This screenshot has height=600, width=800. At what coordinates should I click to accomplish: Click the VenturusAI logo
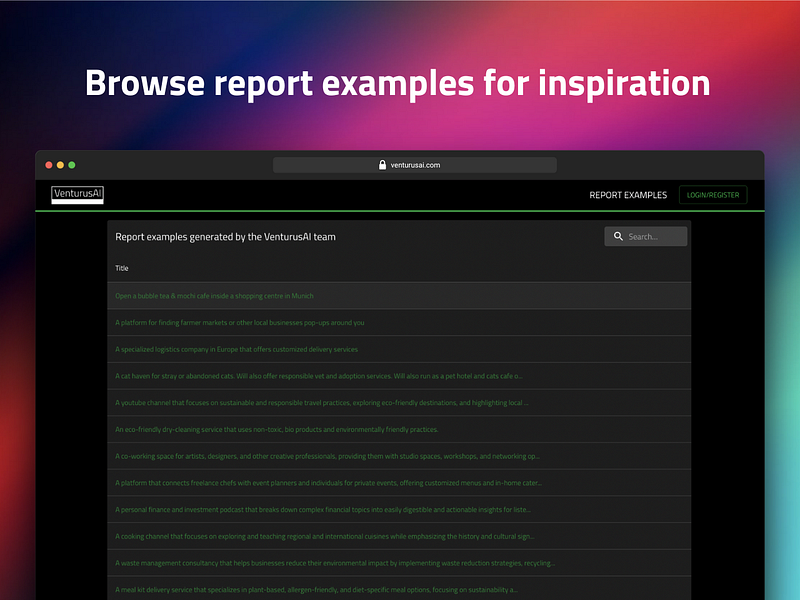(x=78, y=195)
